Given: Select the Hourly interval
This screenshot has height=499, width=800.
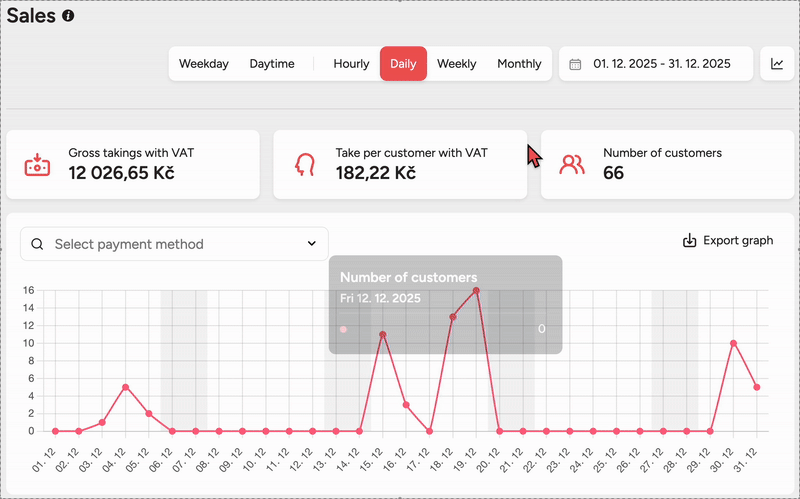Looking at the screenshot, I should tap(351, 64).
